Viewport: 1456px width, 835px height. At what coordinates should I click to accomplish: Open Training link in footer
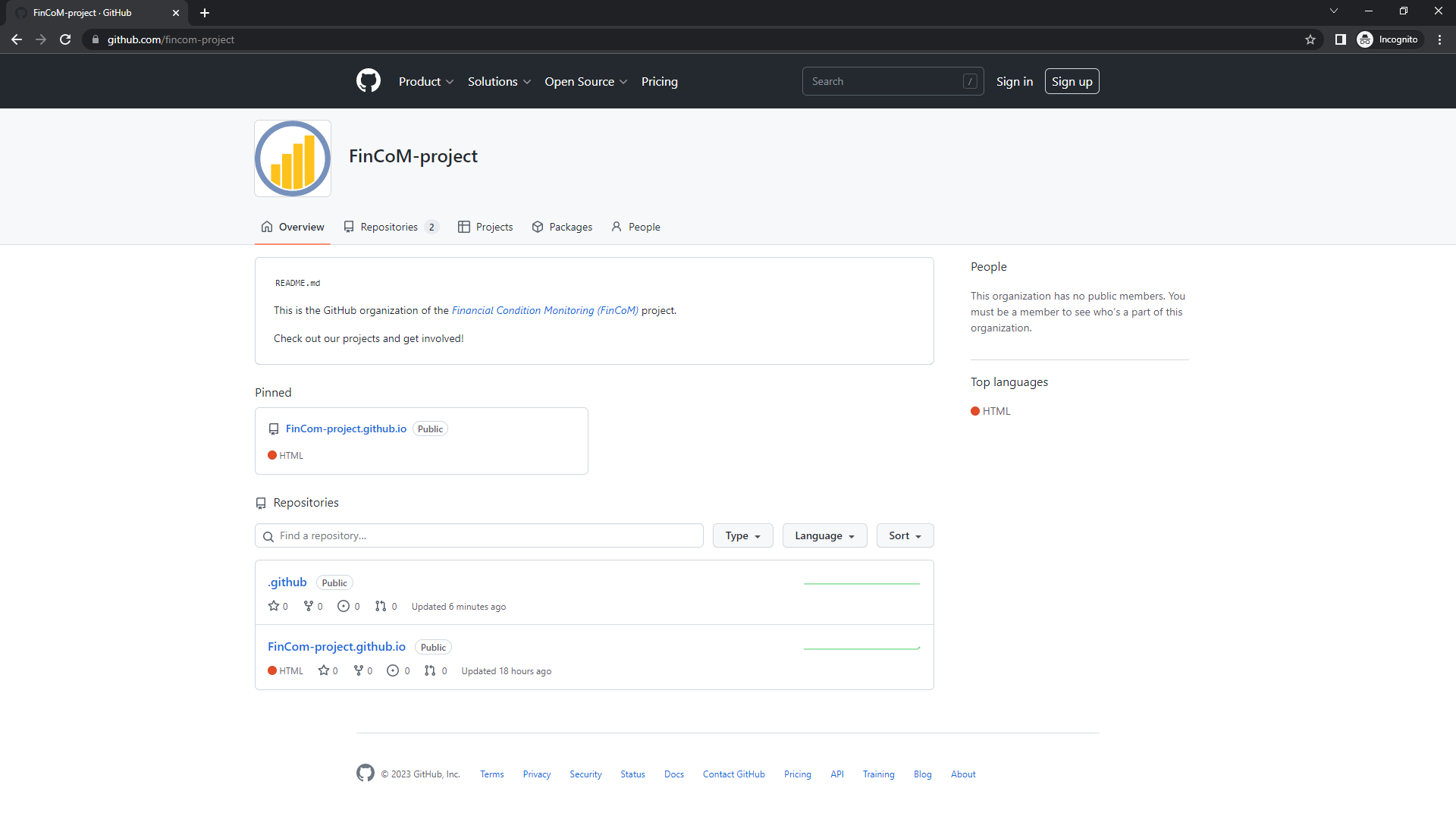(879, 774)
